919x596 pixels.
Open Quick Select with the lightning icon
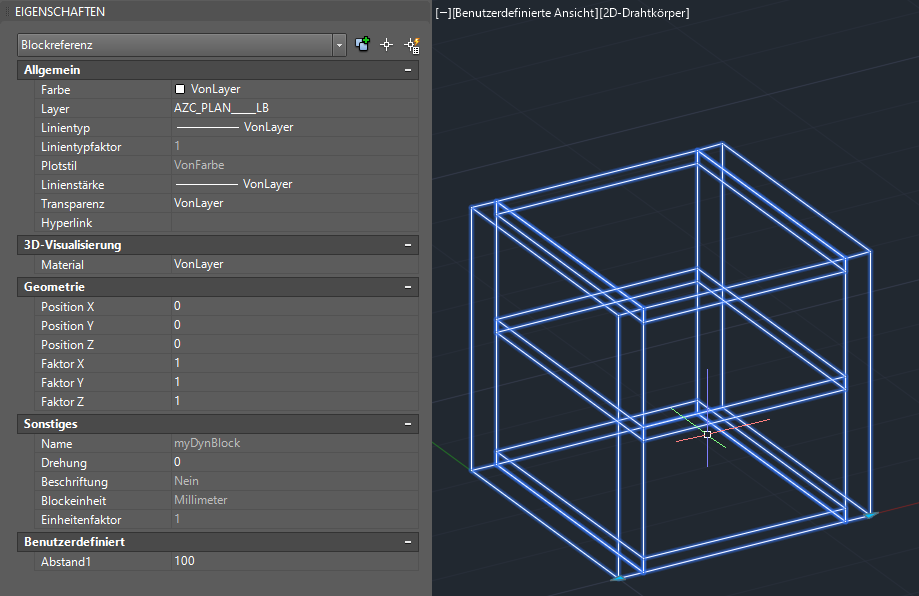pyautogui.click(x=410, y=44)
